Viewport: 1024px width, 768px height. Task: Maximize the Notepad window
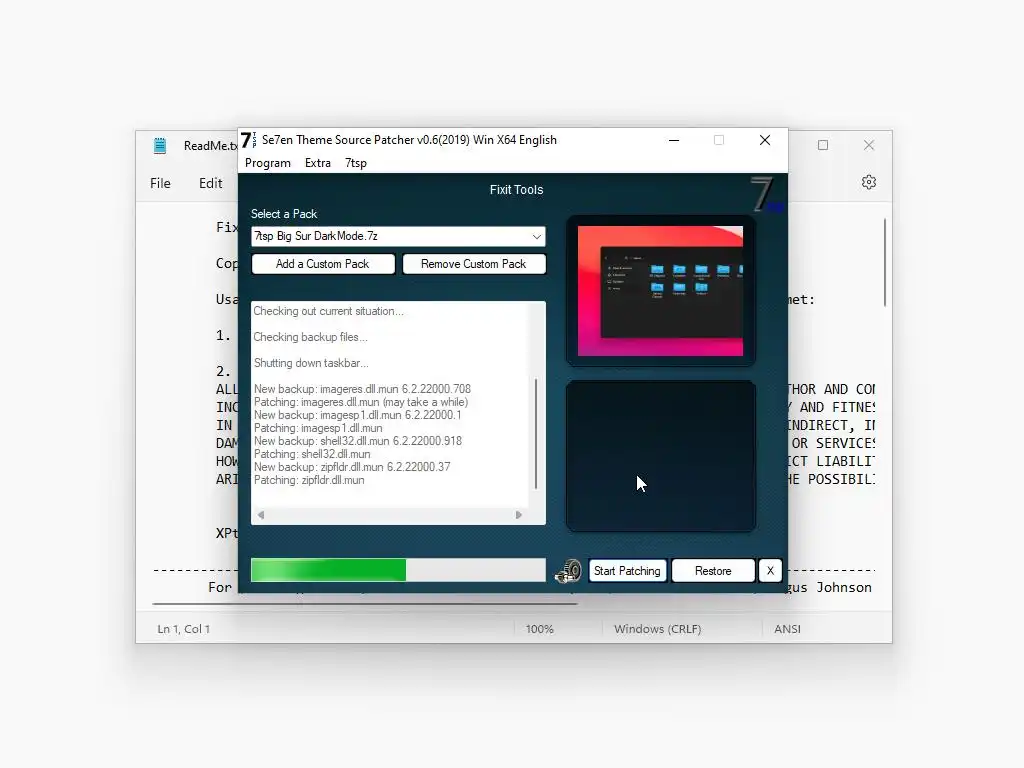(823, 145)
